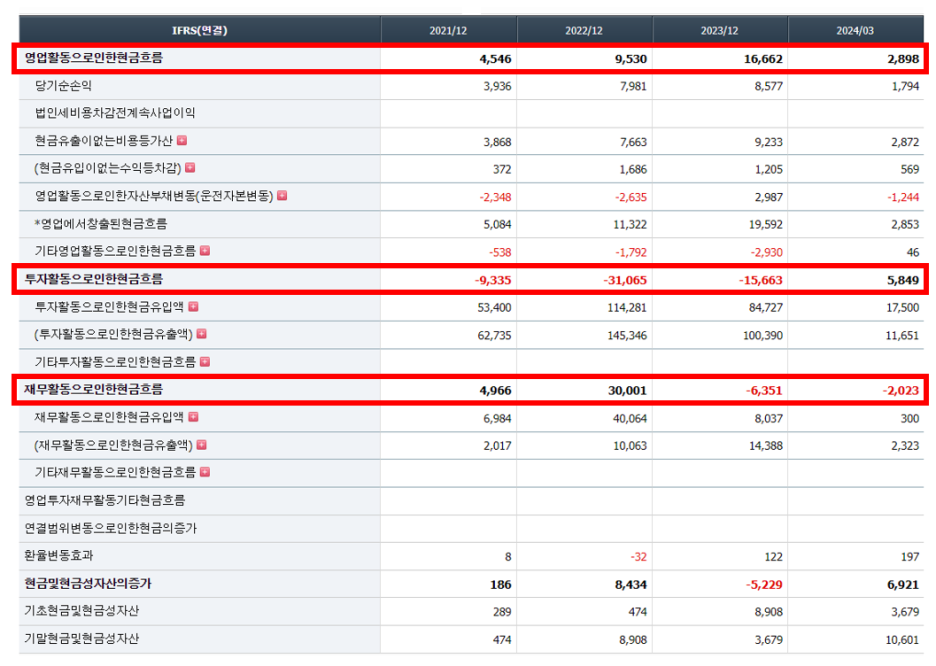936x666 pixels.
Task: Select the 연결범위변동으로인한현금의증가 row label
Action: pyautogui.click(x=110, y=528)
